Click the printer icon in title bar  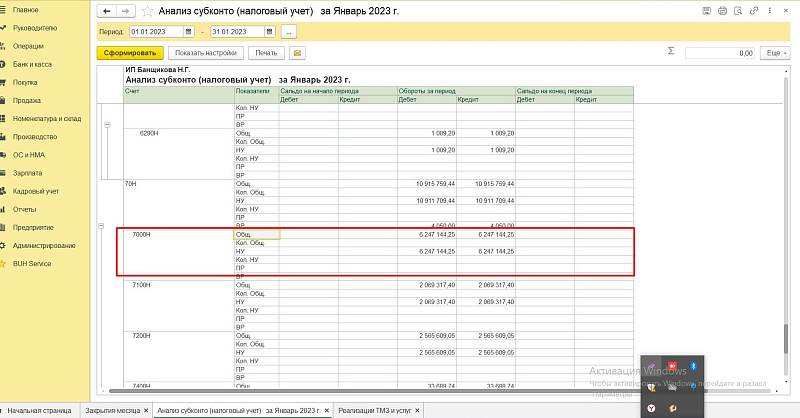tap(721, 10)
